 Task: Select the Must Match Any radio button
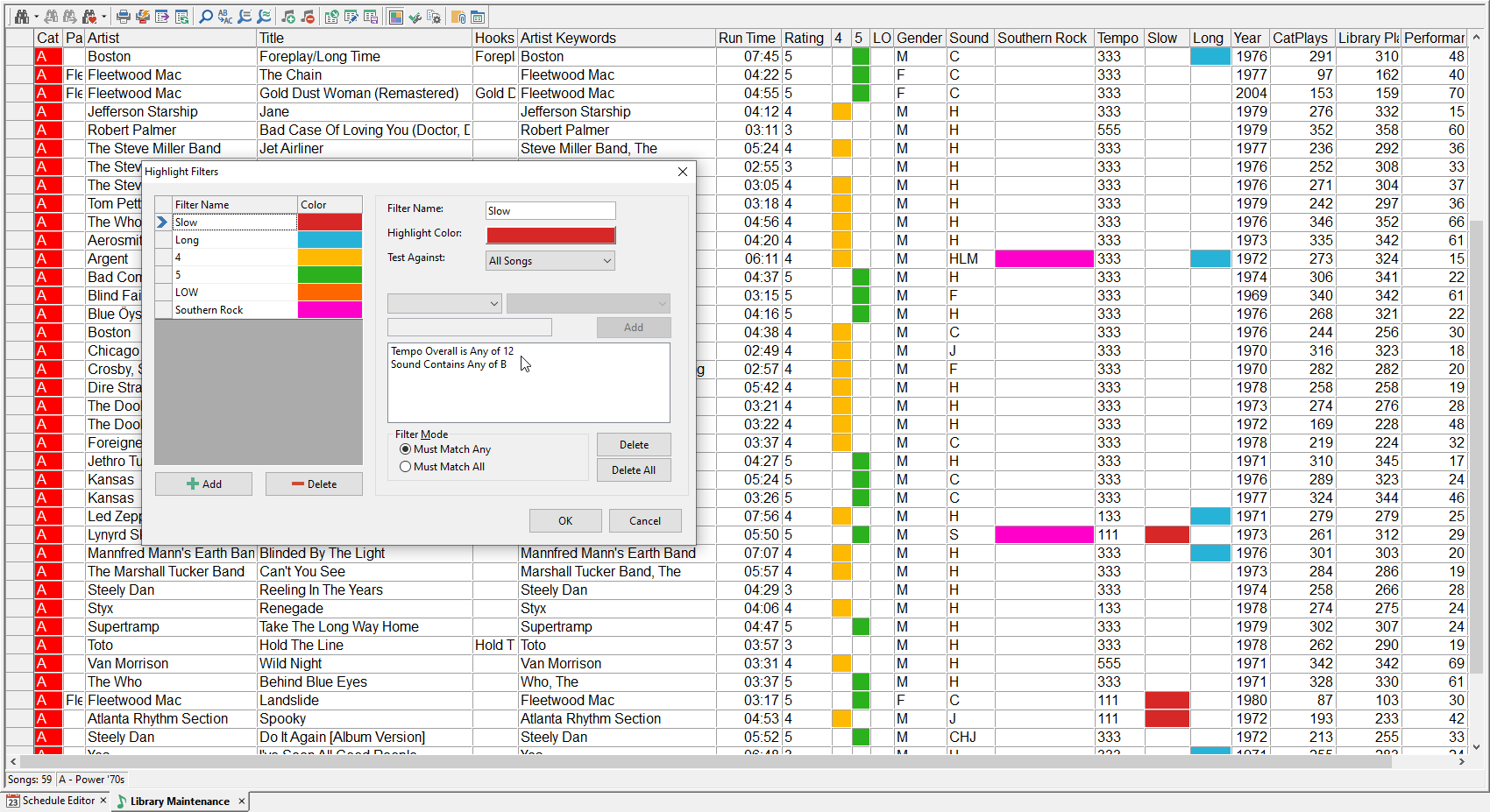(405, 449)
